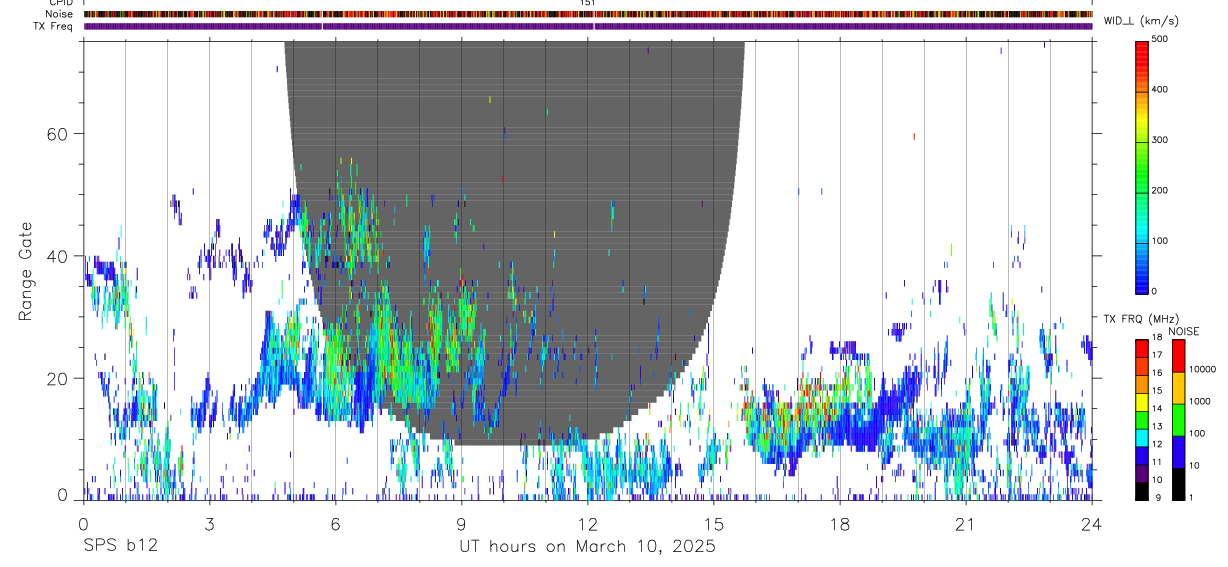This screenshot has height=567, width=1228.
Task: Click the 10000 label on NOISE legend
Action: tap(1201, 369)
